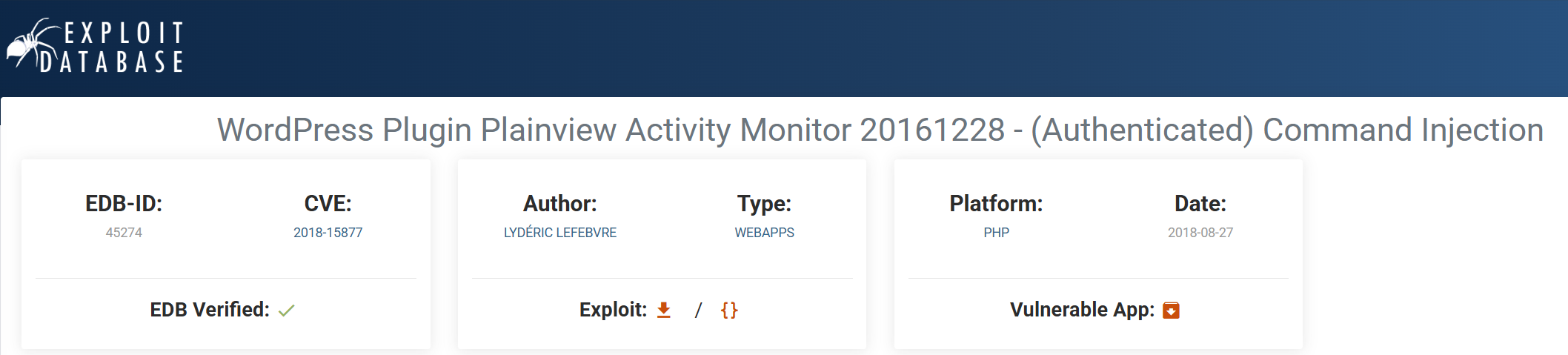Filter by WEBAPPS type link
The height and width of the screenshot is (355, 1568).
click(764, 233)
